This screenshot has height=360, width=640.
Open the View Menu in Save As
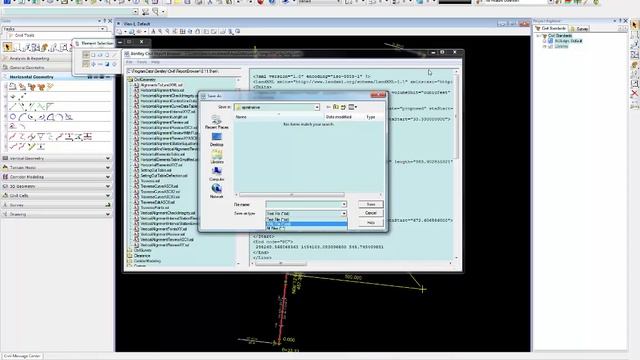[x=352, y=107]
